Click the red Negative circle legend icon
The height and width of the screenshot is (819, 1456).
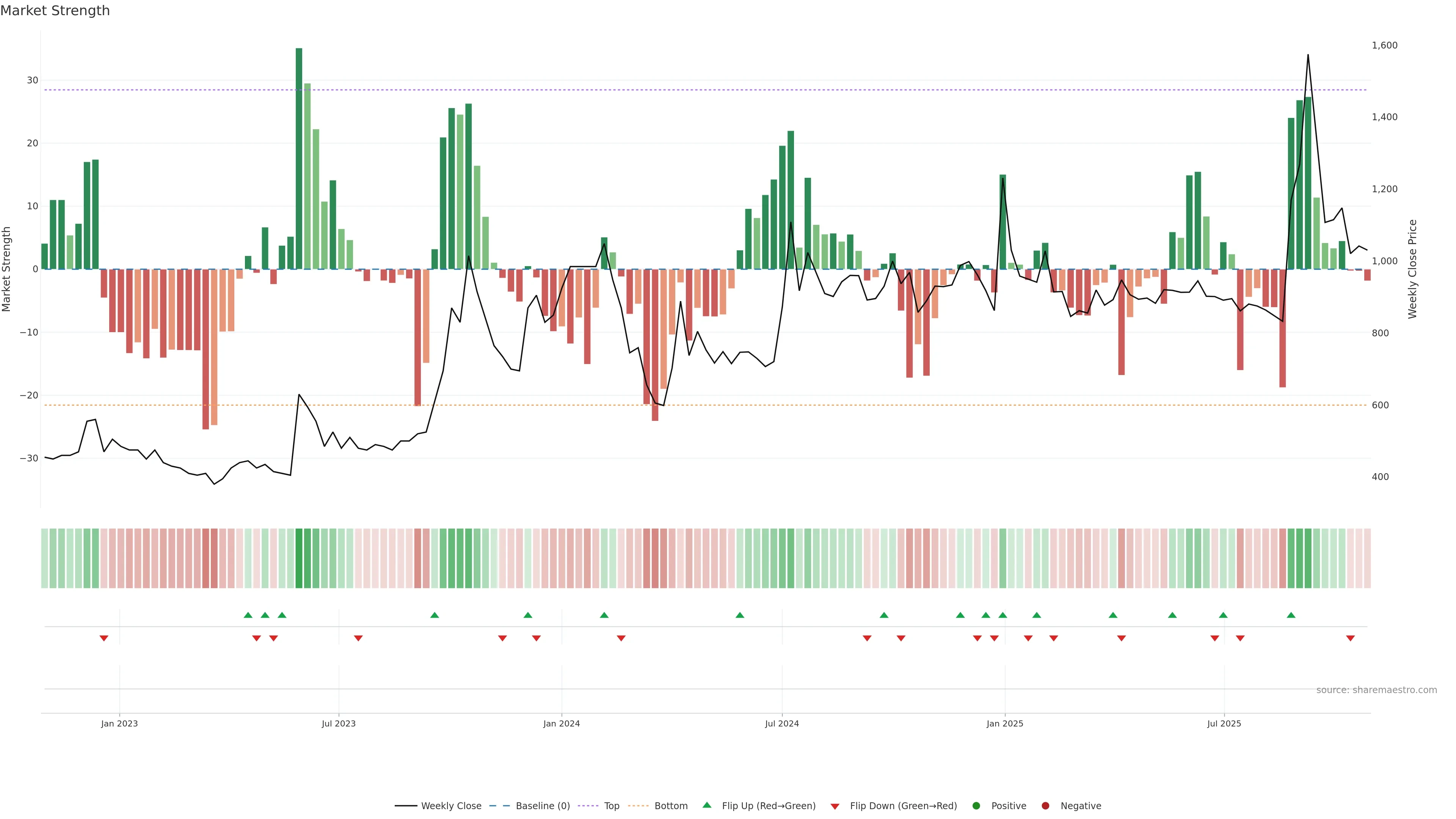pos(1045,805)
